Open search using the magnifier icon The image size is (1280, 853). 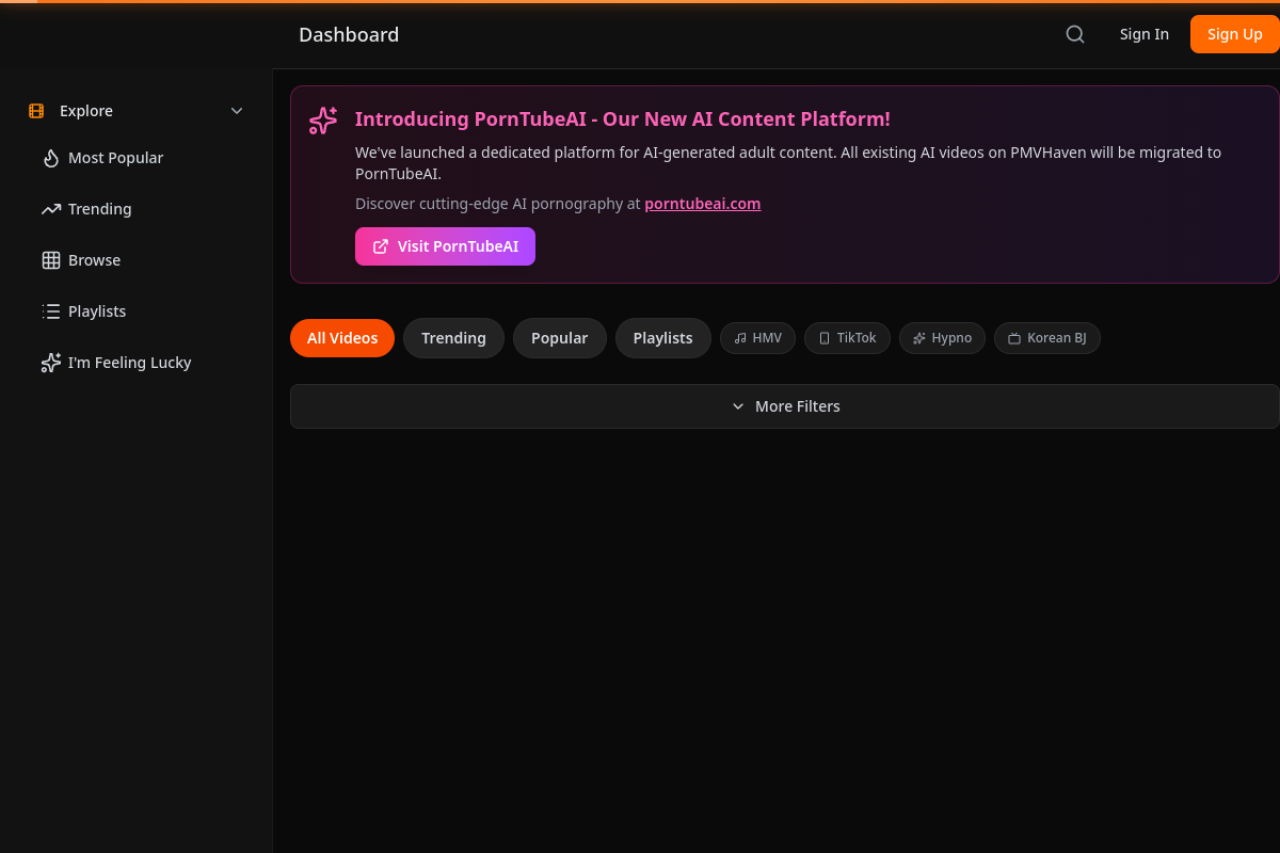(1074, 34)
